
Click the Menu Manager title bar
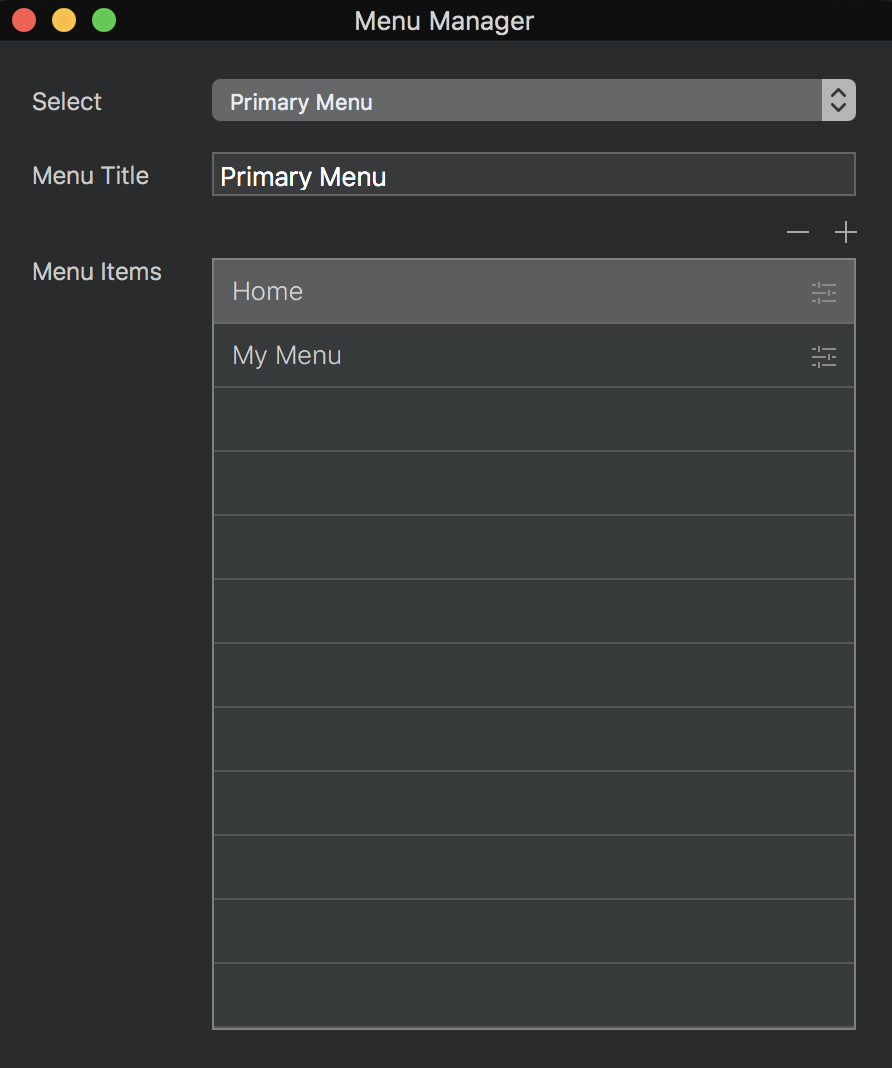tap(444, 20)
